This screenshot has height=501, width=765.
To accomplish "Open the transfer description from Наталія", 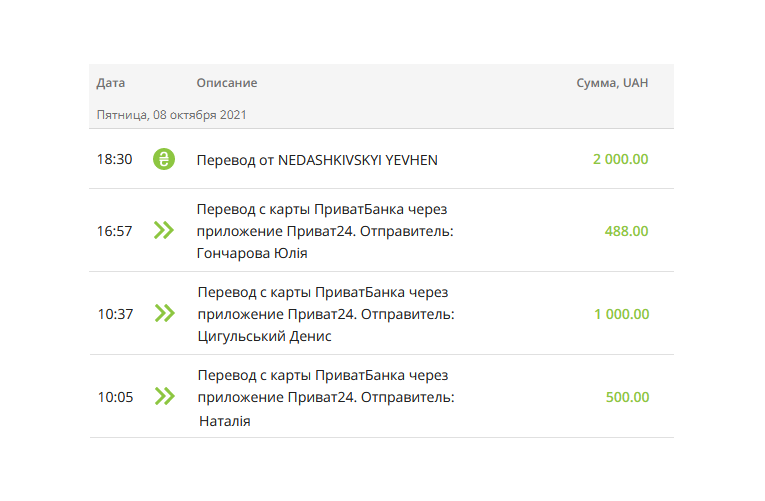I will (x=326, y=398).
